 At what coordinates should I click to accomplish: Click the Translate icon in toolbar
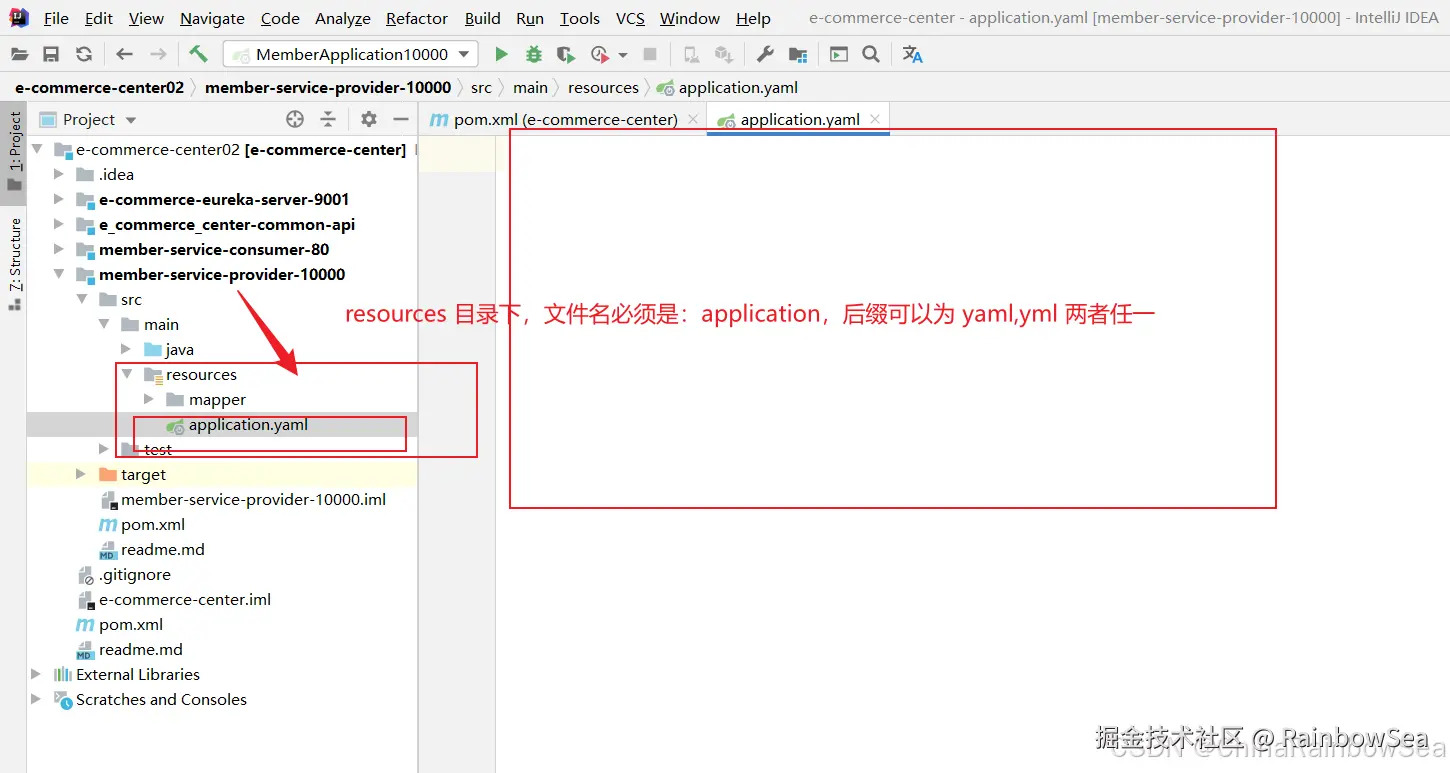click(912, 55)
